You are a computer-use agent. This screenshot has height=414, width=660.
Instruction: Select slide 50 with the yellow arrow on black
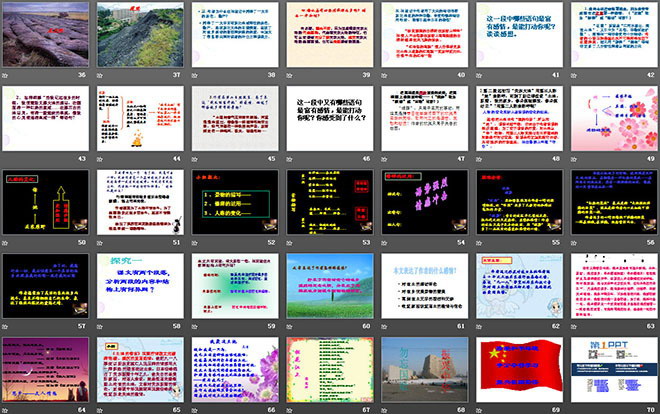tap(45, 202)
